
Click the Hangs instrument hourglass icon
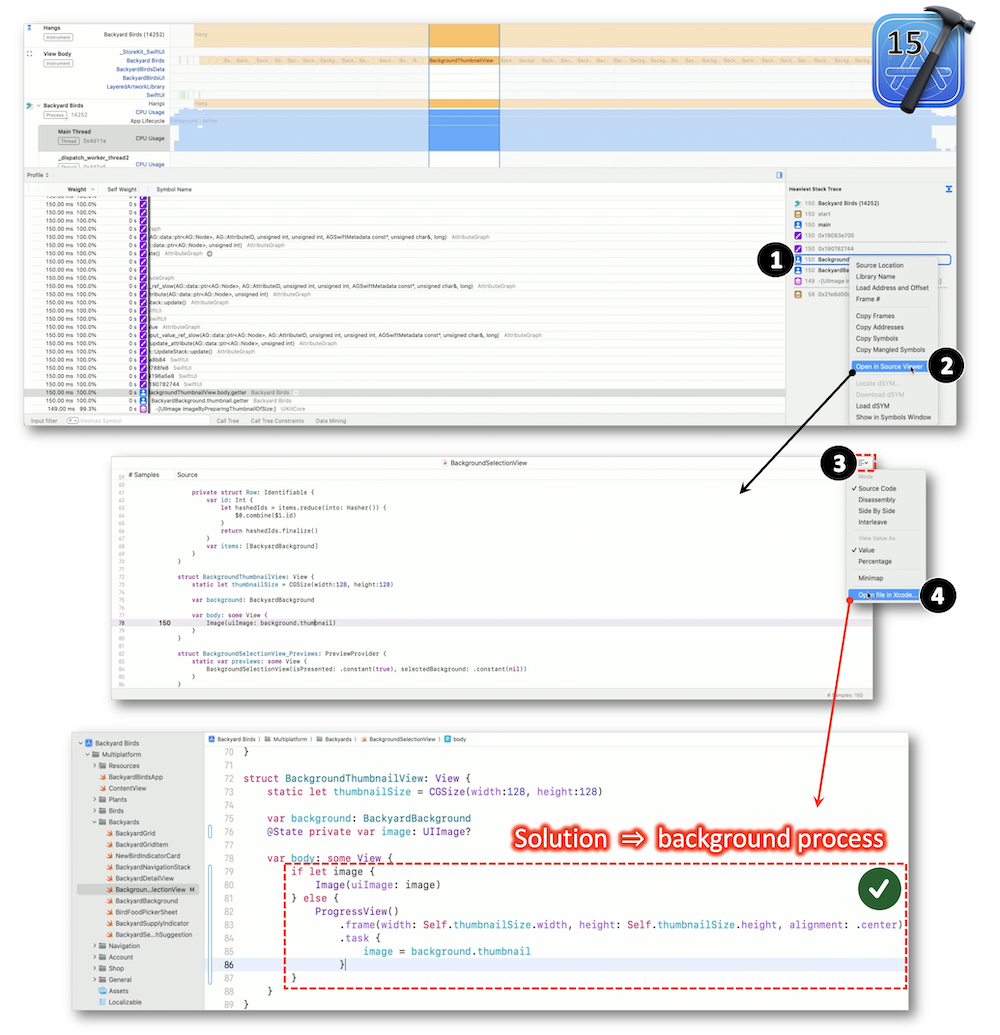(x=28, y=28)
